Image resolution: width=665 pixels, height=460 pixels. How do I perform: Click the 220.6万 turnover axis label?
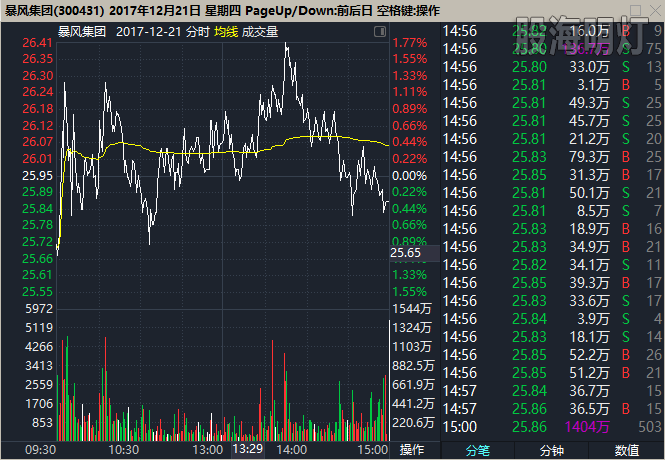coord(414,423)
